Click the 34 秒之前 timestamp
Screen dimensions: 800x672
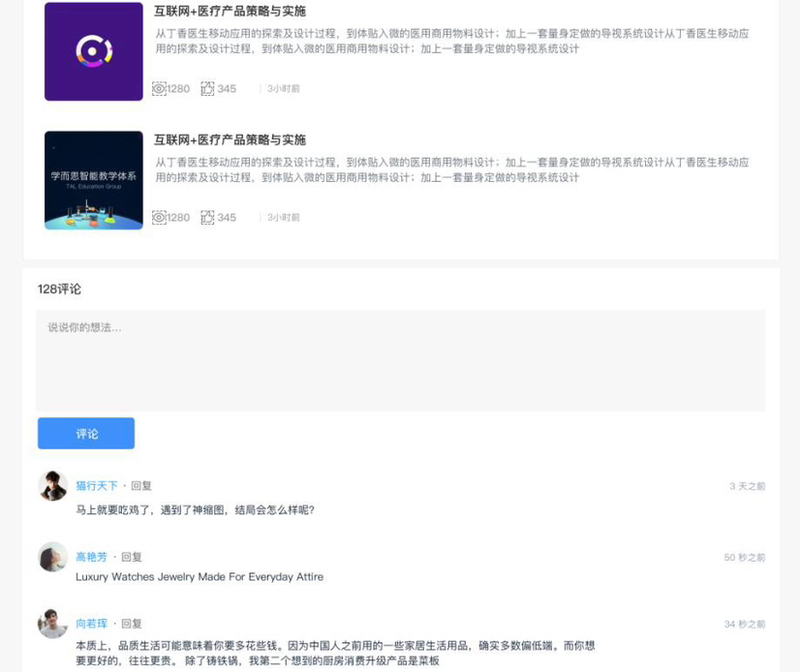coord(744,624)
